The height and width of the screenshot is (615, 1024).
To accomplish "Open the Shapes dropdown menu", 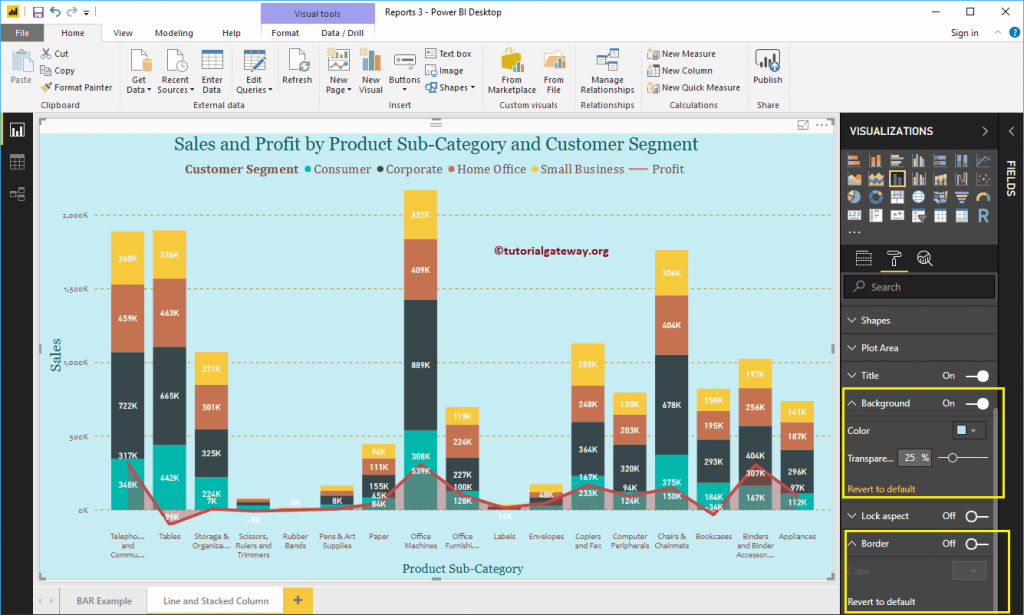I will pyautogui.click(x=450, y=87).
